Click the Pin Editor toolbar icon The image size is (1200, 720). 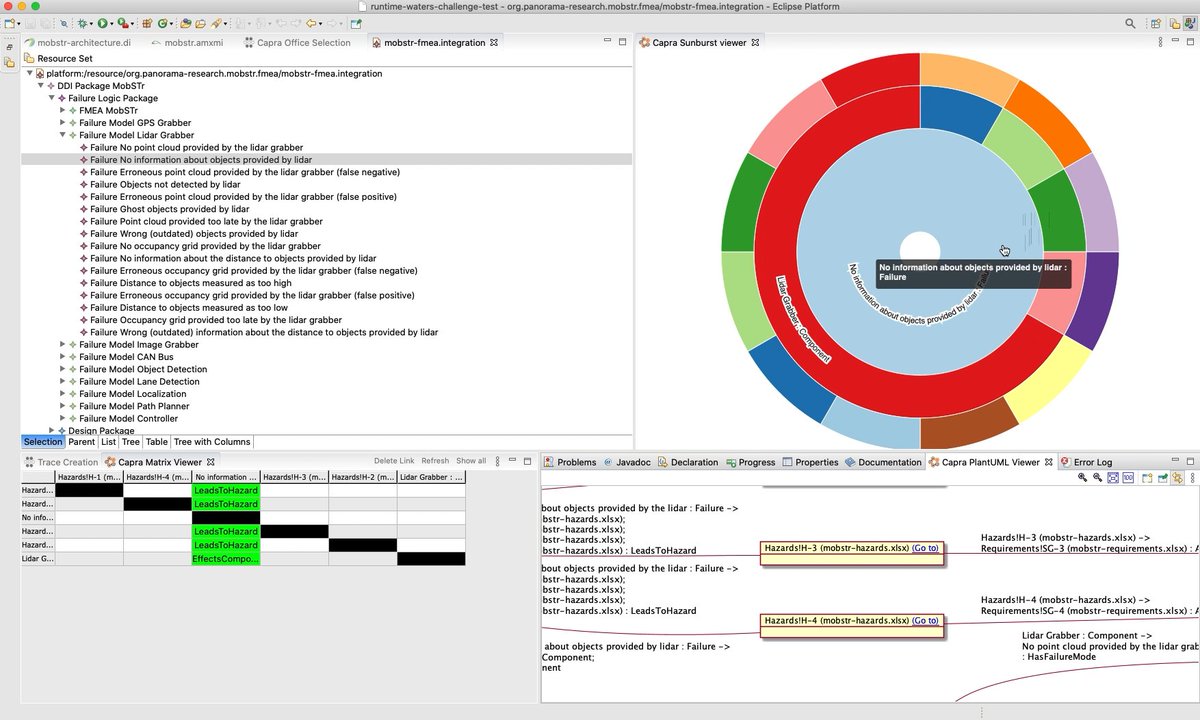point(356,23)
